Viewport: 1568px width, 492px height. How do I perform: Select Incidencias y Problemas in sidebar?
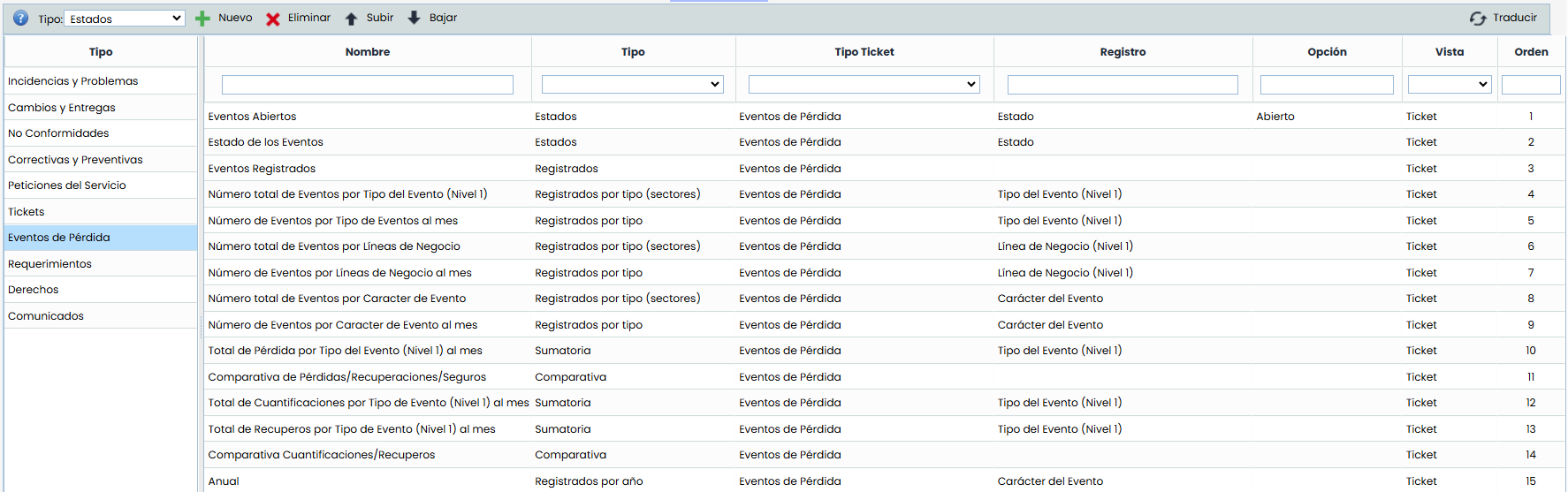point(73,81)
